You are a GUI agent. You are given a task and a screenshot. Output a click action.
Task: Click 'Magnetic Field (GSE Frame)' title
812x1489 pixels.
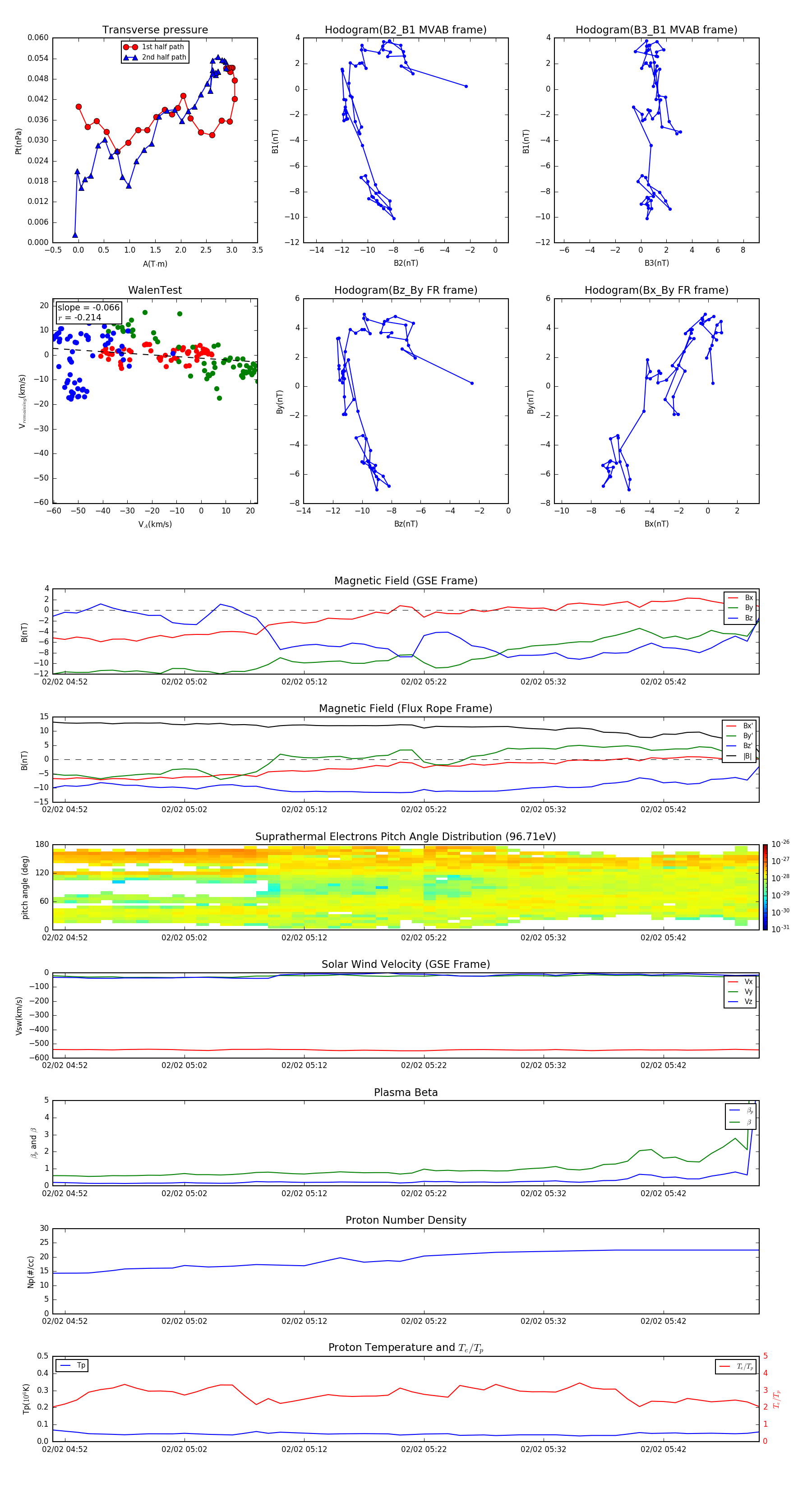406,581
